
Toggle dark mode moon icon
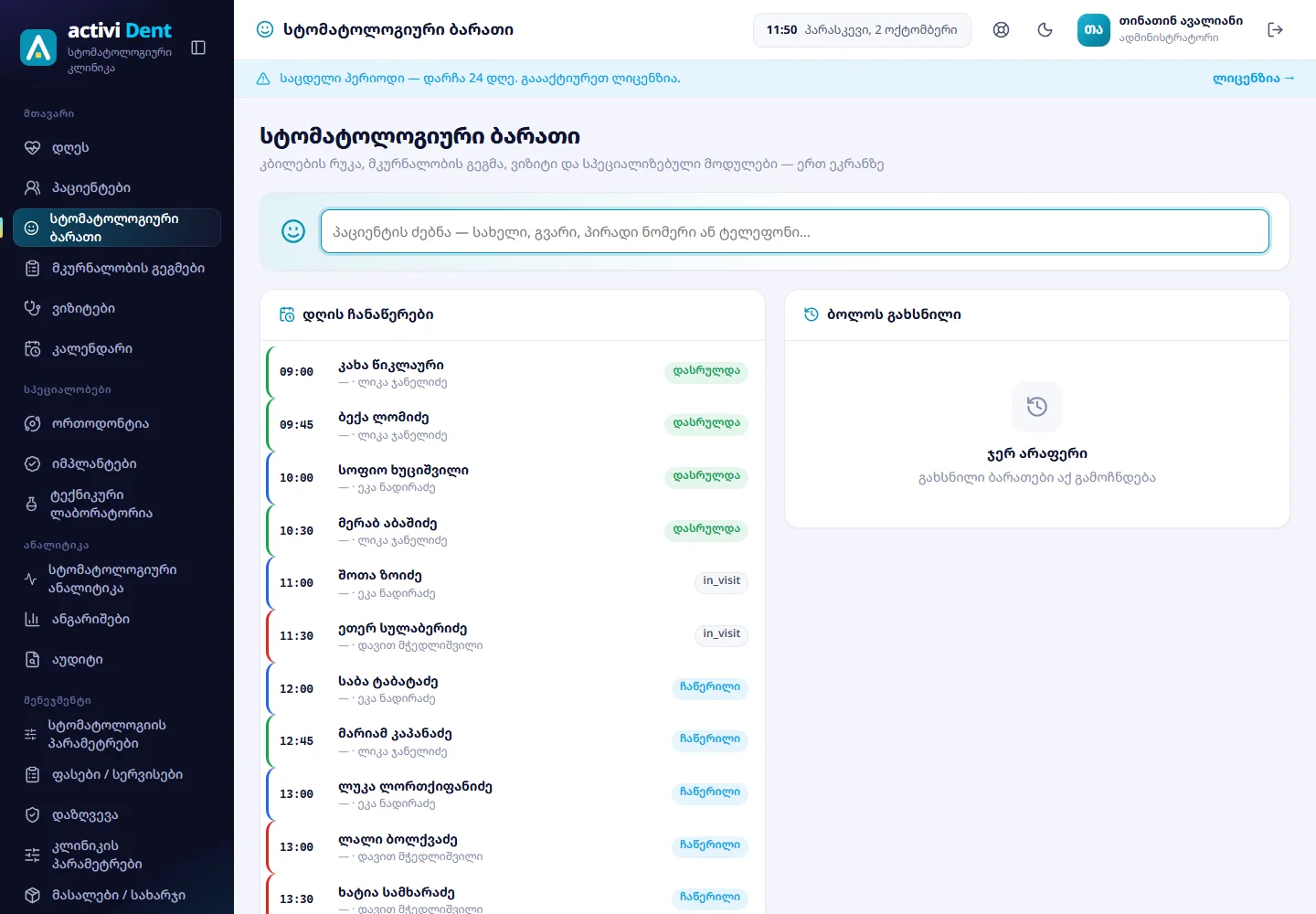tap(1045, 30)
